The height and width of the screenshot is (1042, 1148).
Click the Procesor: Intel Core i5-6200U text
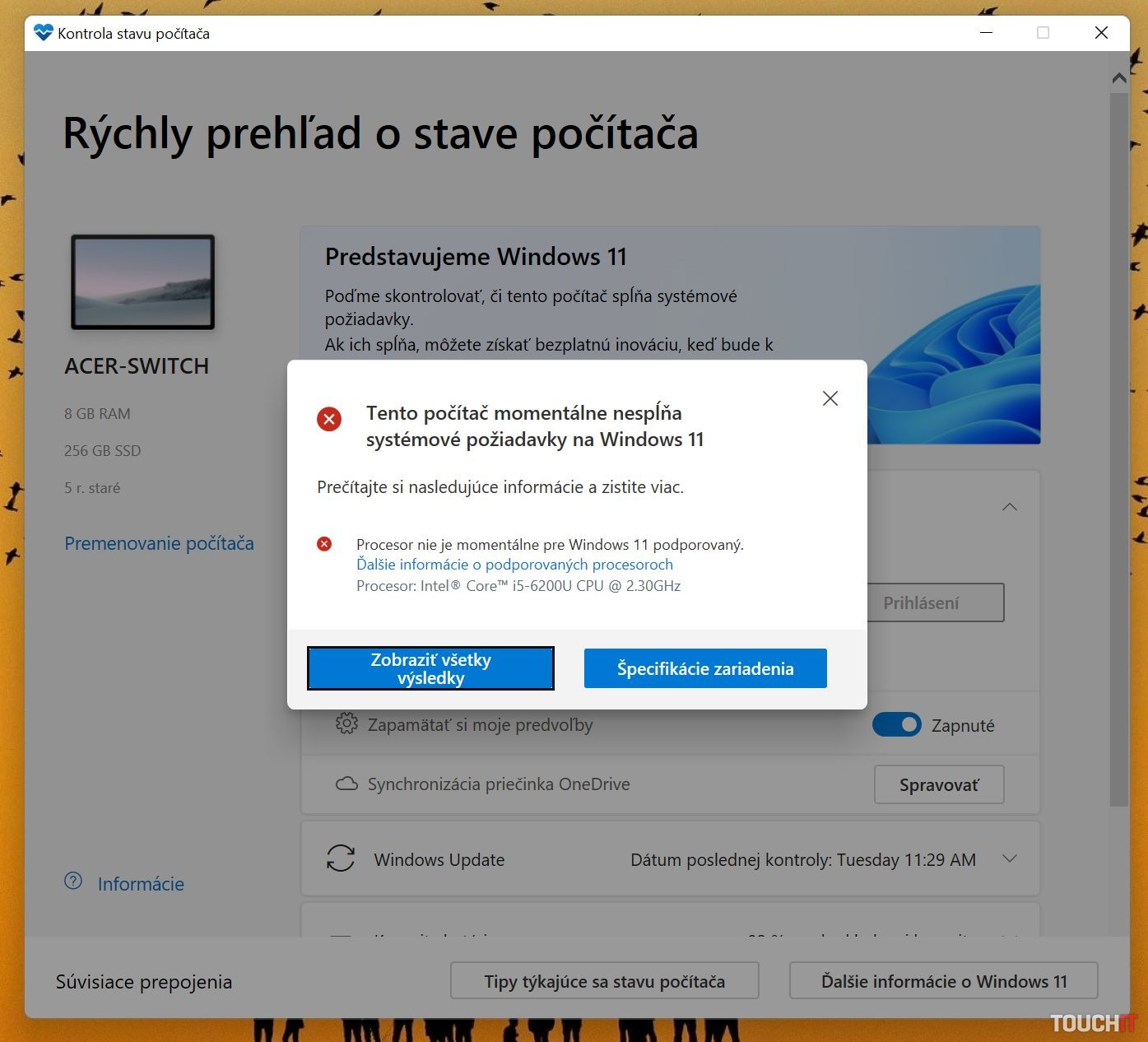coord(518,586)
